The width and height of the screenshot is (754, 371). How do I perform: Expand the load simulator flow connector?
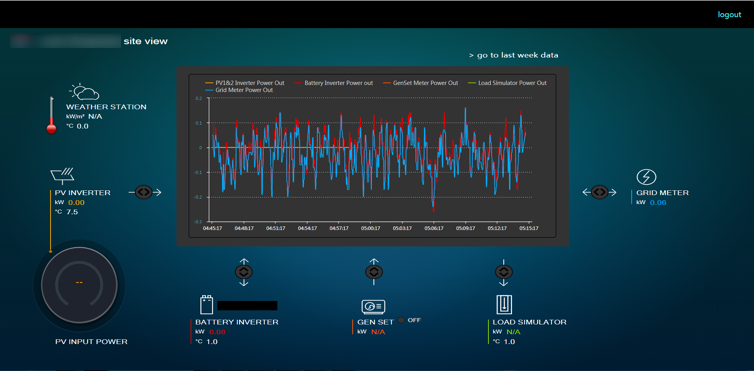click(x=503, y=272)
